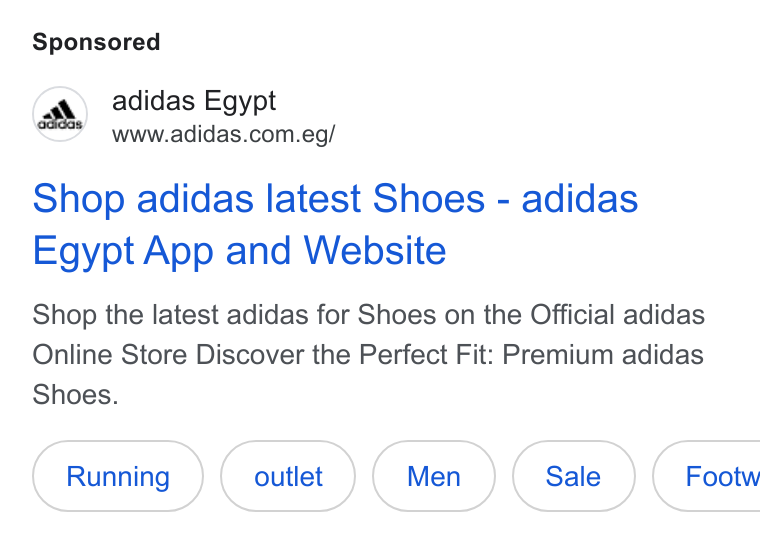This screenshot has height=544, width=760.
Task: Click the 'Shoes.' word ending the description
Action: [x=76, y=394]
